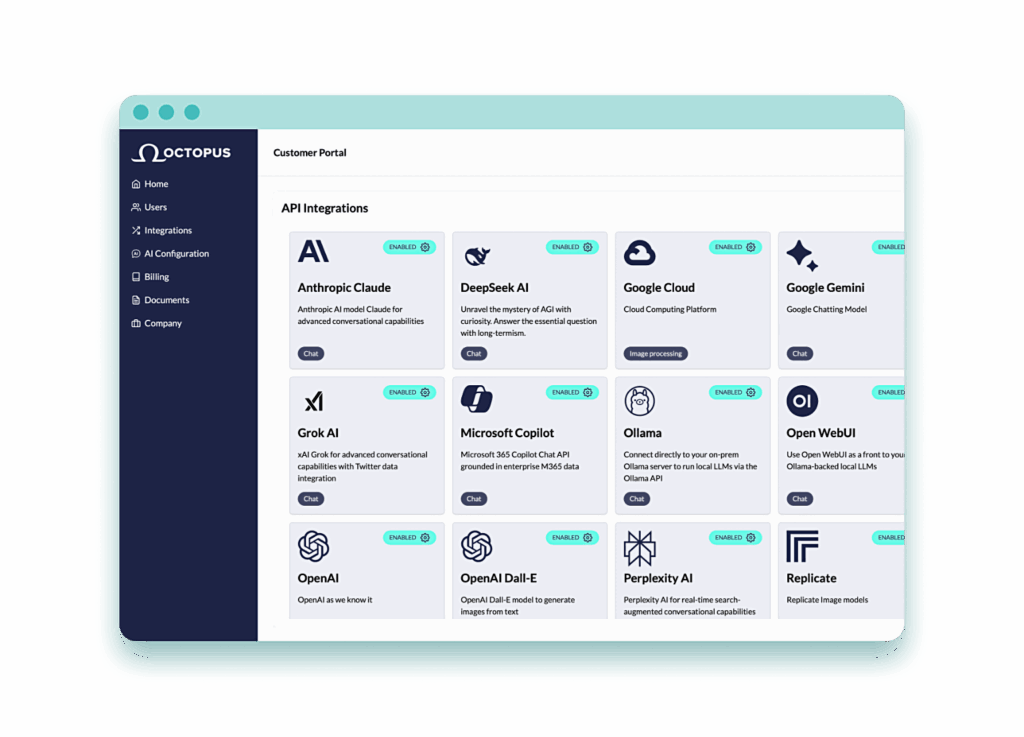
Task: Click 'OpenAI as we know it' text
Action: point(335,600)
